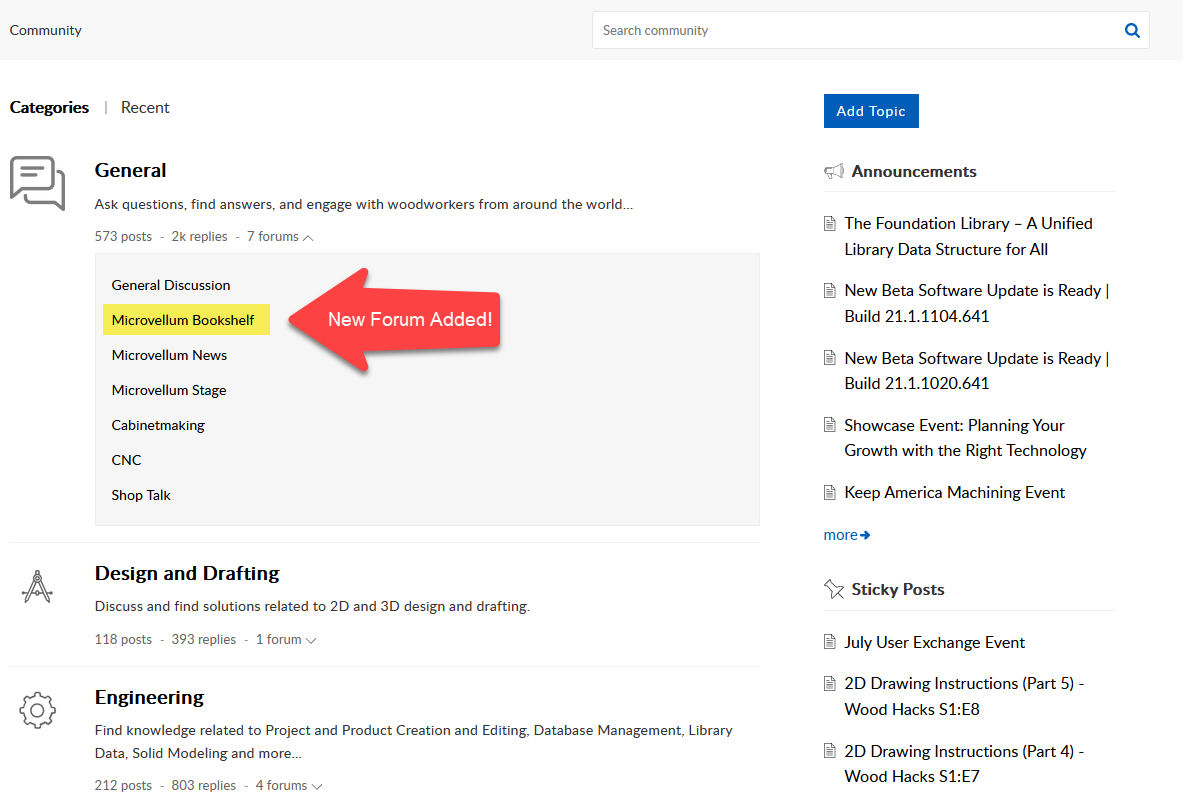Open the Microvellum Stage forum
The image size is (1183, 803).
(169, 390)
